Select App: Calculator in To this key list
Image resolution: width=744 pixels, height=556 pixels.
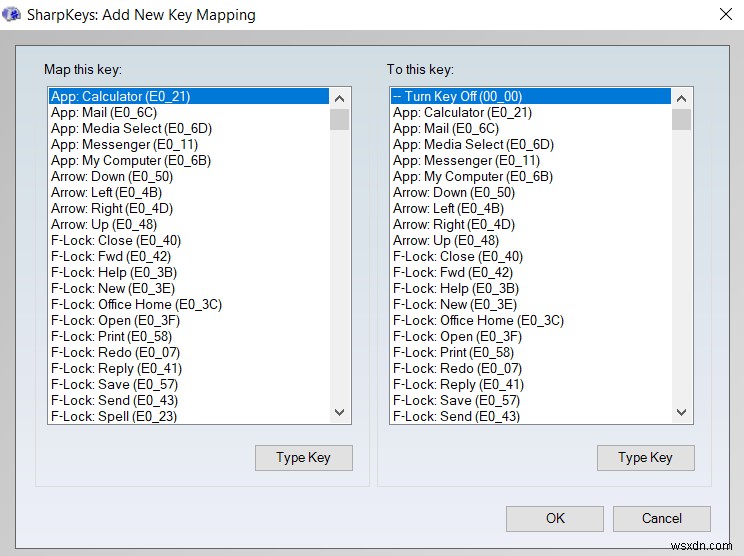(x=531, y=112)
